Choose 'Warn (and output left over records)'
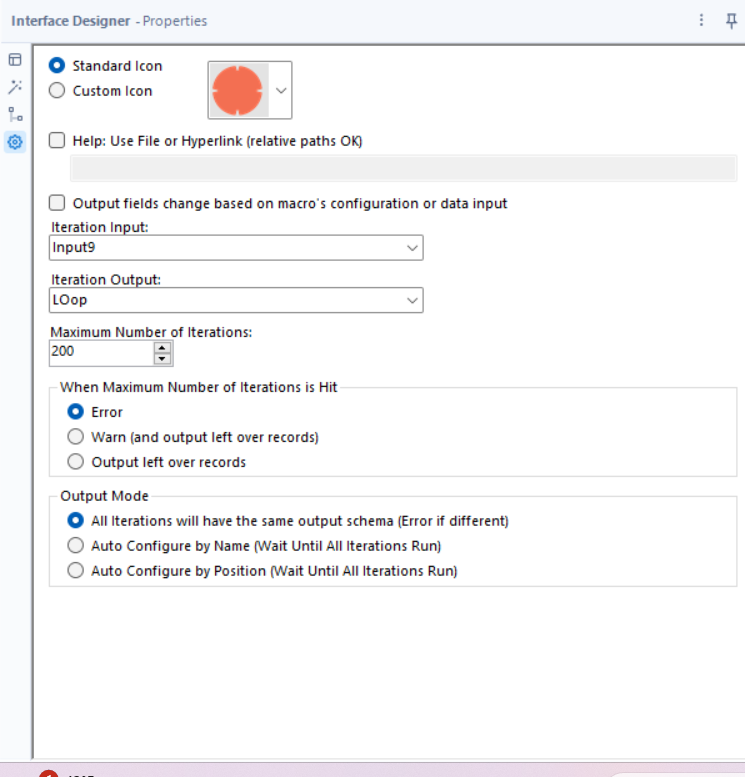The width and height of the screenshot is (745, 777). click(x=75, y=437)
